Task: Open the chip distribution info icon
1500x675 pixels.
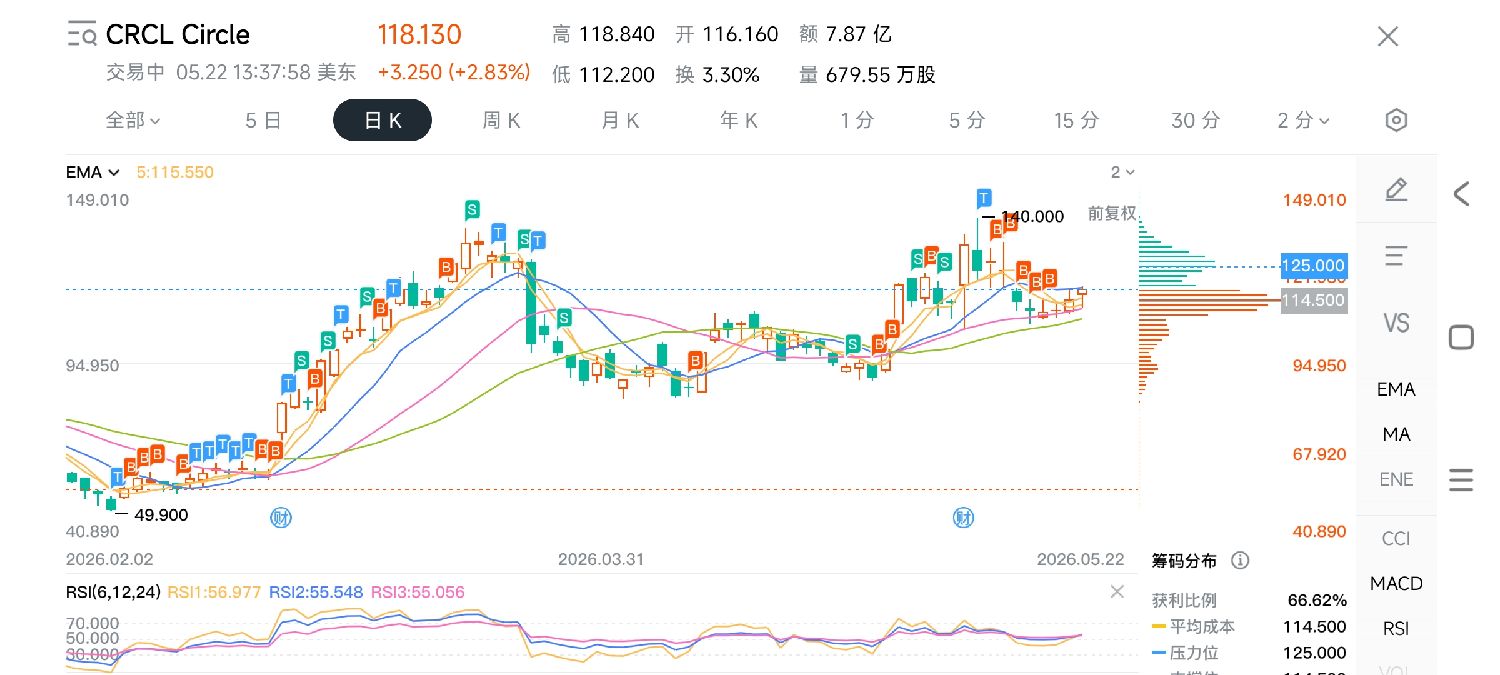Action: click(1240, 560)
